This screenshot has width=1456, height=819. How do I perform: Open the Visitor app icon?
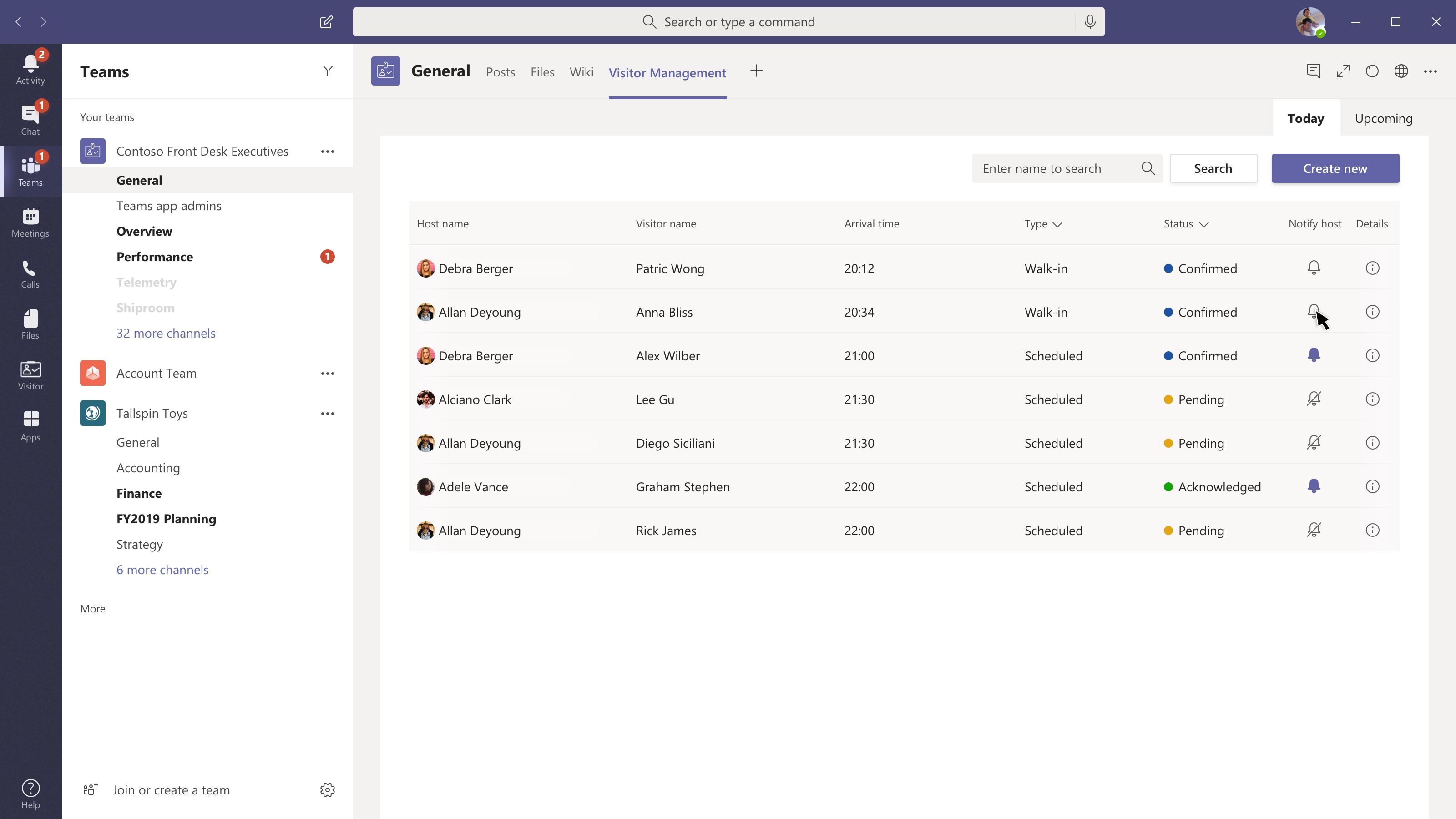point(30,375)
